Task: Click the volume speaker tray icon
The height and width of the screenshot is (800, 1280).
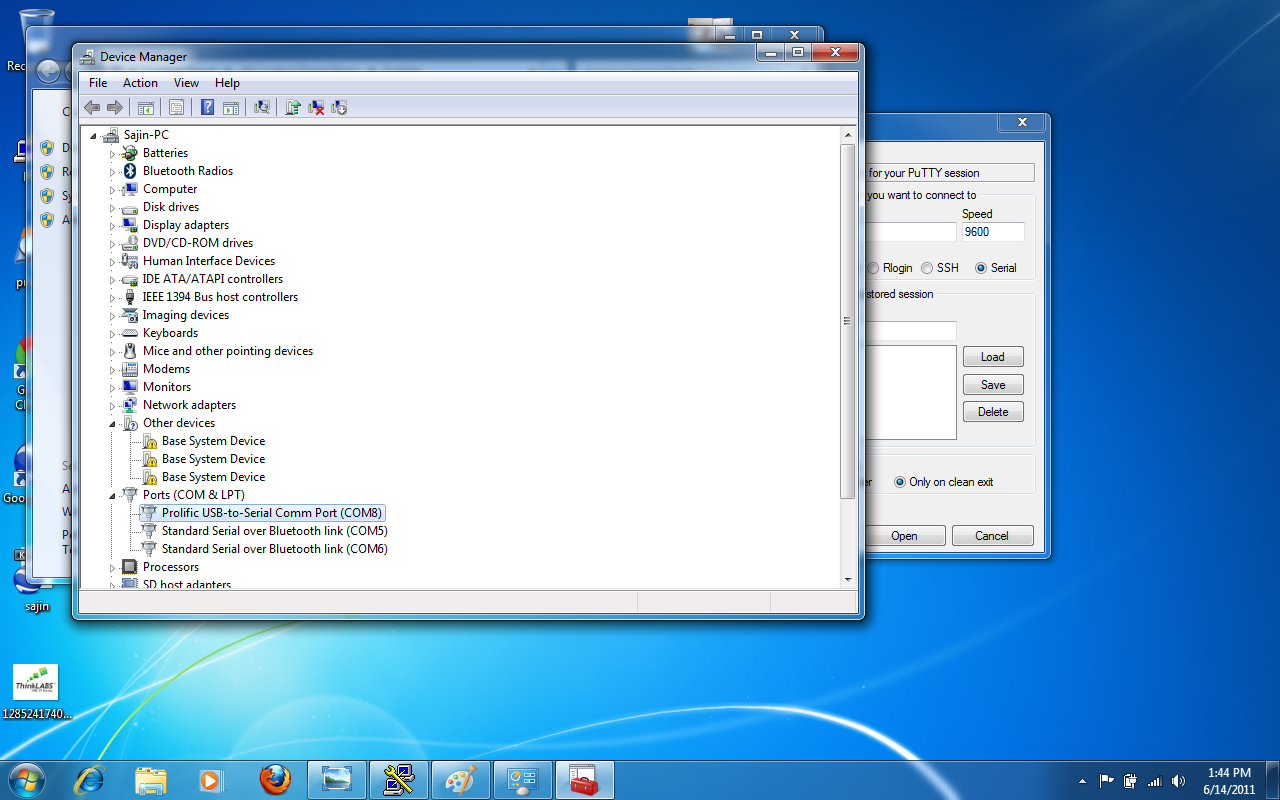Action: click(x=1178, y=781)
